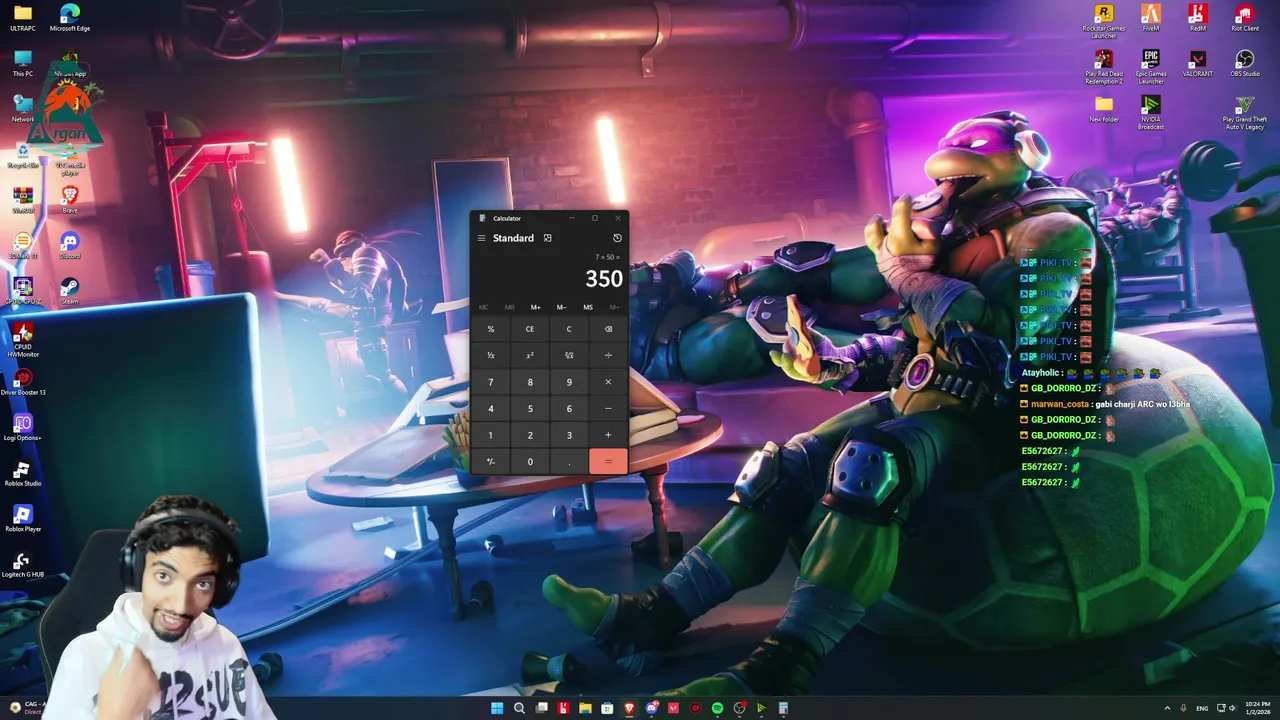Click digit 5 on Calculator keypad

(x=530, y=408)
